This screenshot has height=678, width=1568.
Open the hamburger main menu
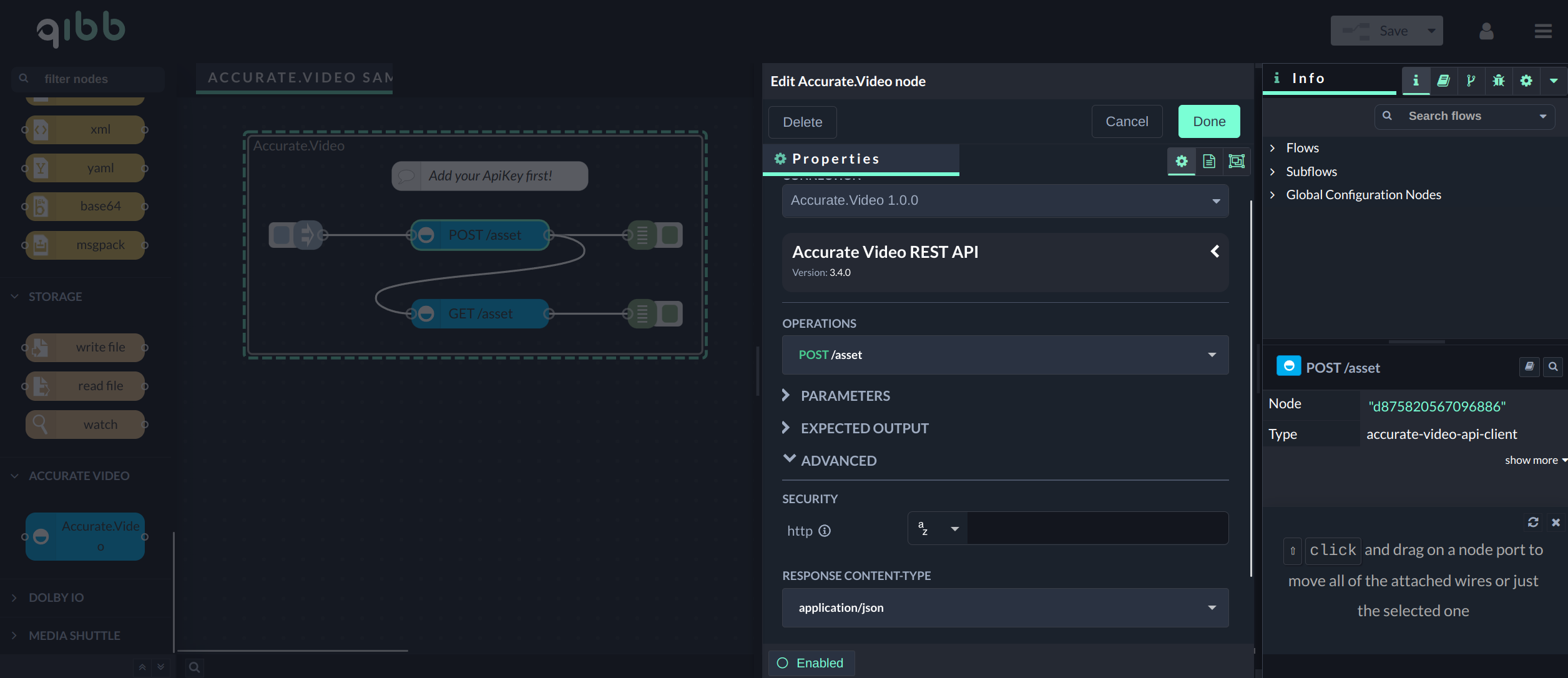point(1543,31)
